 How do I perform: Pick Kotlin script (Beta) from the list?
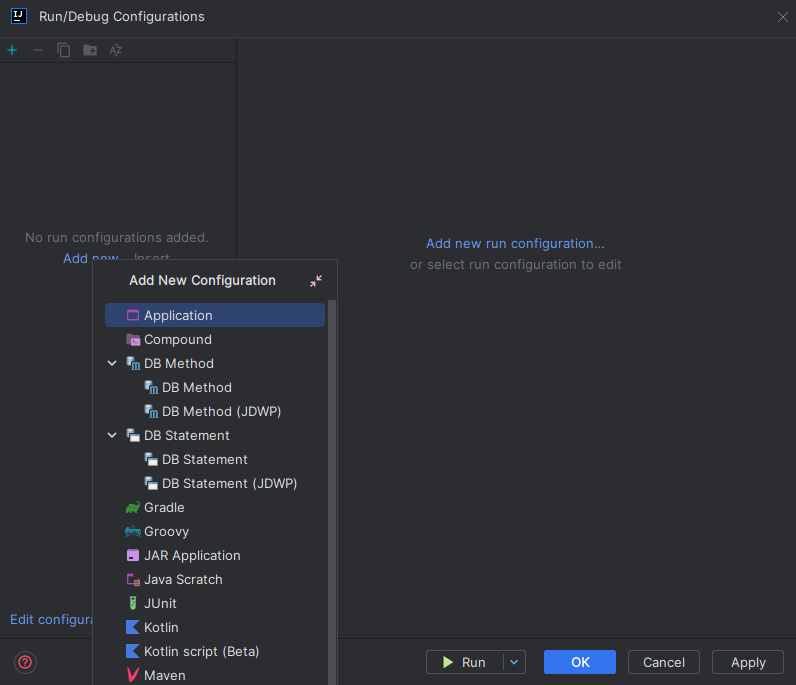[215, 651]
